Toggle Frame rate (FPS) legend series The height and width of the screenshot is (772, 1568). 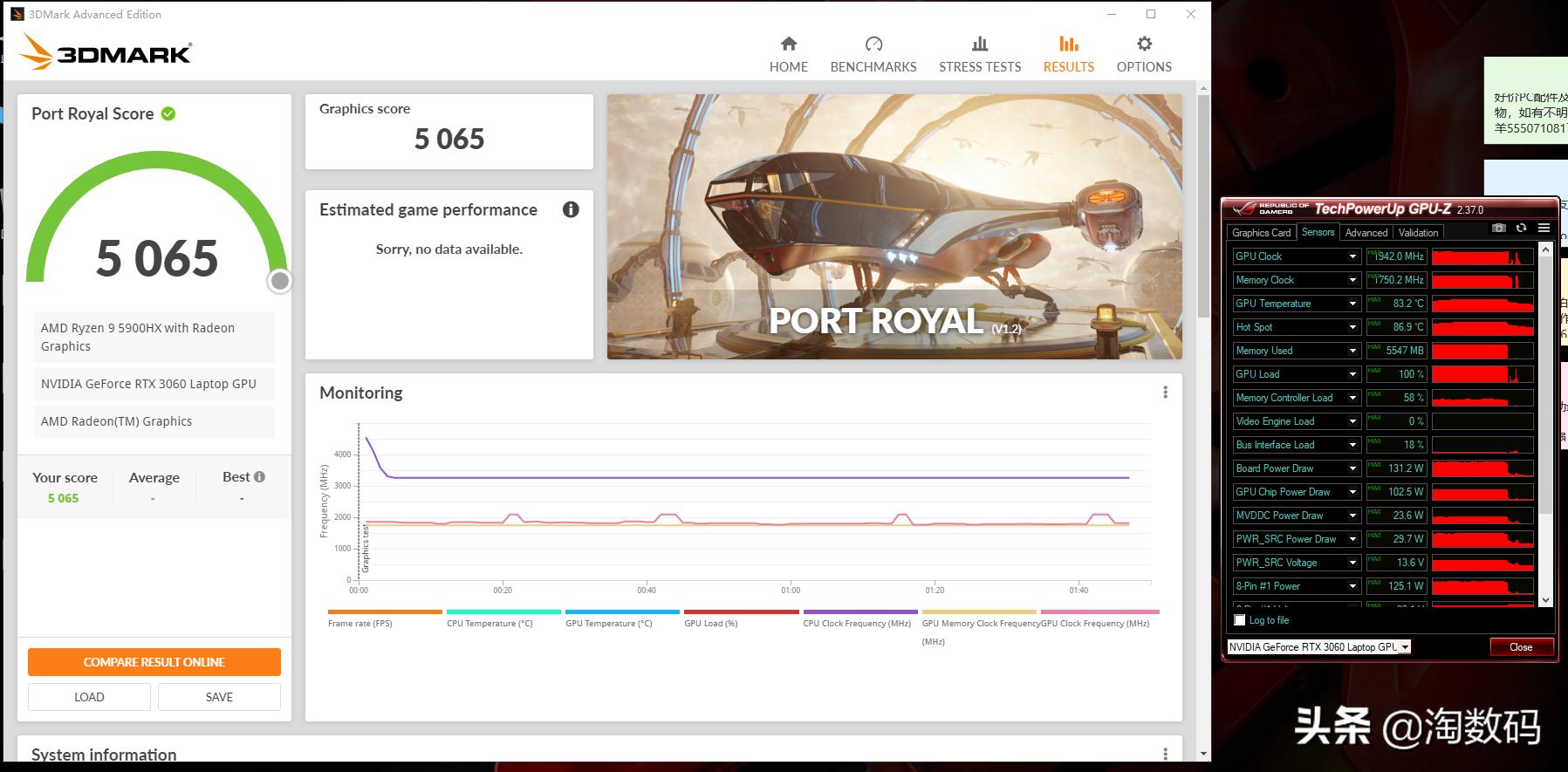pyautogui.click(x=385, y=612)
